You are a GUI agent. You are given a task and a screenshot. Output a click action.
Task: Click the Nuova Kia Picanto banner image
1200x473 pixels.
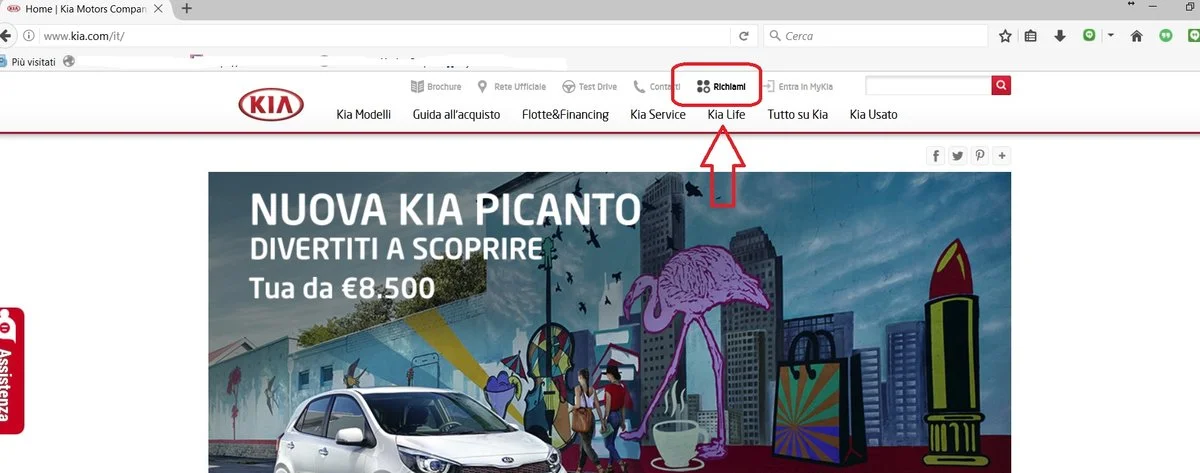609,322
